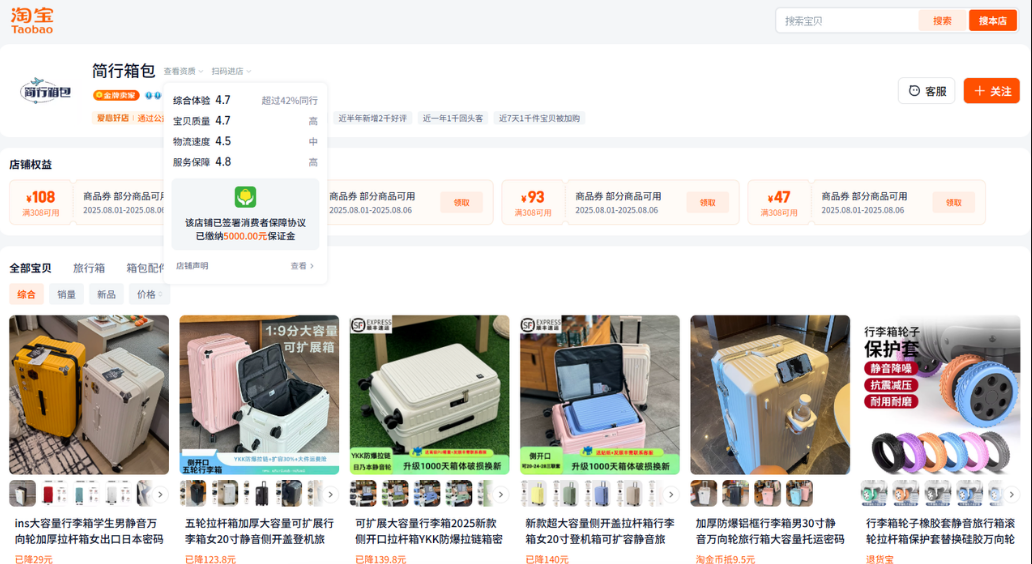Contact 客服 customer service

coord(927,91)
